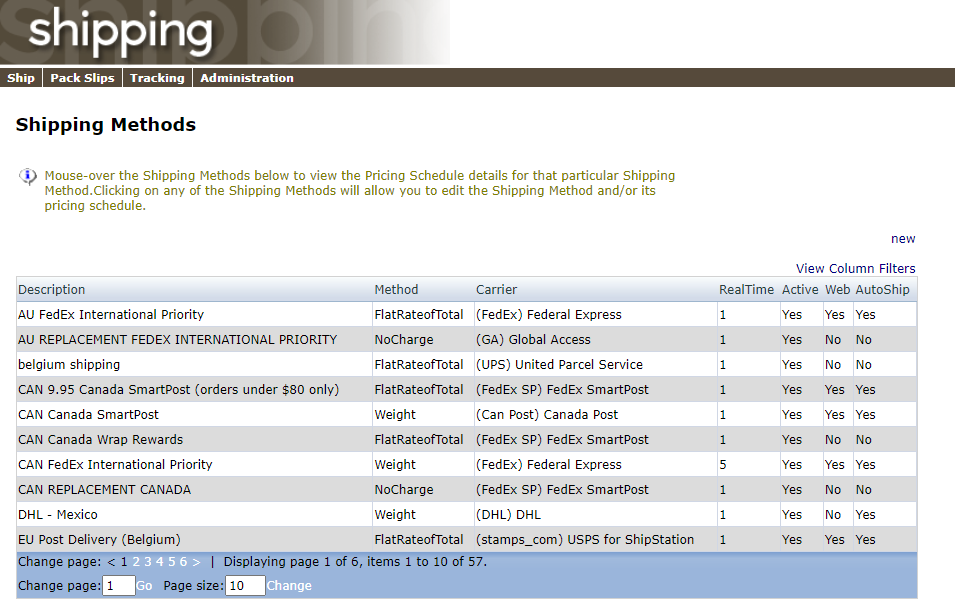This screenshot has height=616, width=955.
Task: Open the Tracking menu
Action: (157, 78)
